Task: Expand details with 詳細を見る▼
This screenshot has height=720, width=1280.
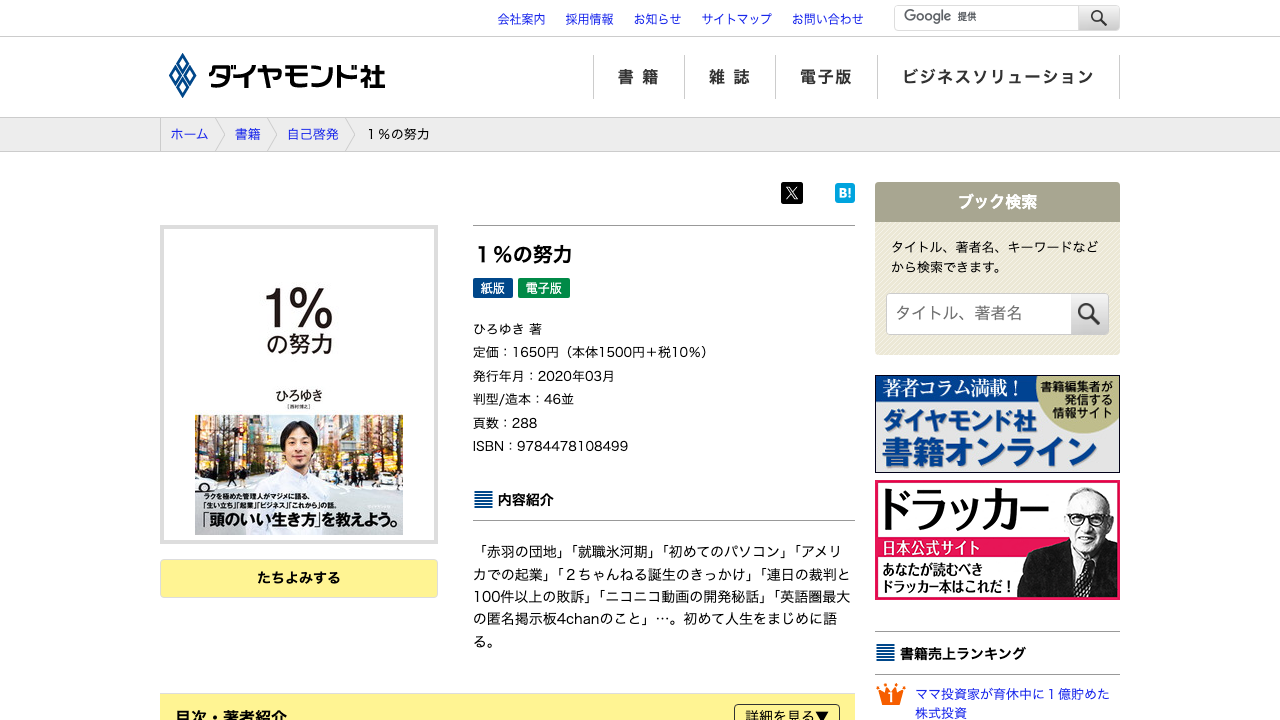Action: pyautogui.click(x=787, y=714)
